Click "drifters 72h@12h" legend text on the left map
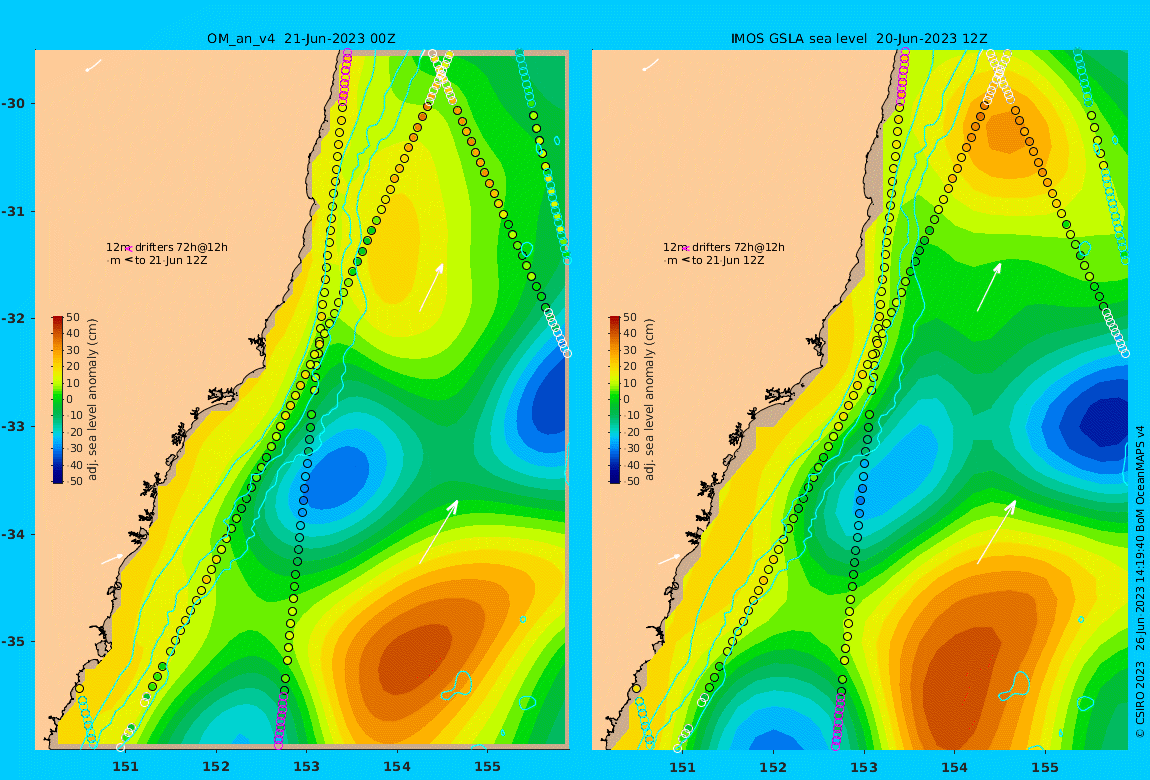The image size is (1150, 780). (x=181, y=248)
